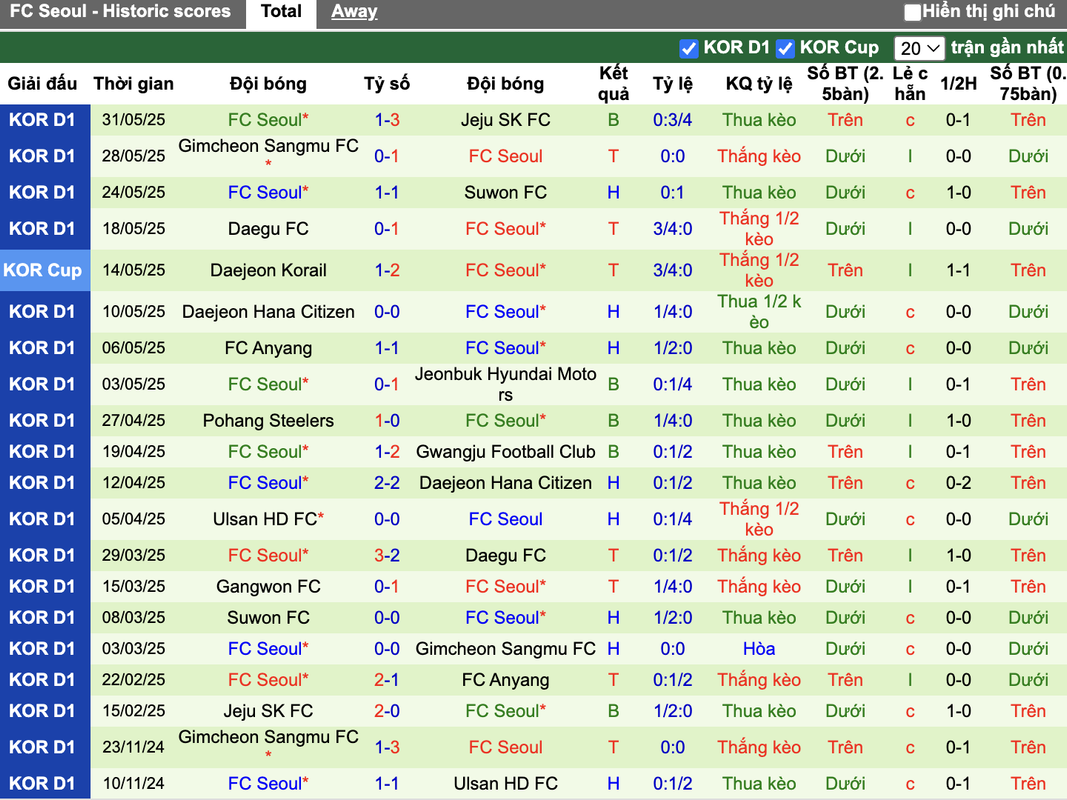Select Suwon FC in the 24/05/25 match
The image size is (1067, 800).
coord(506,193)
